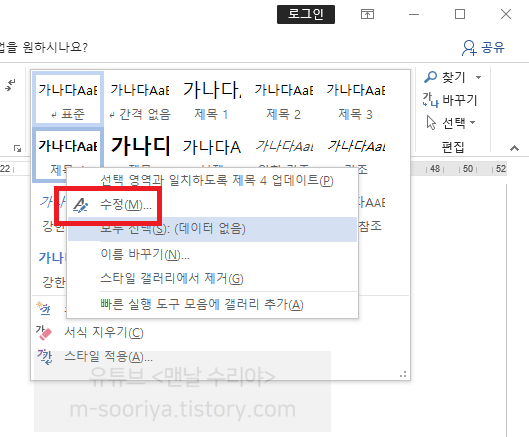Click the modify style pen icon

pos(81,205)
